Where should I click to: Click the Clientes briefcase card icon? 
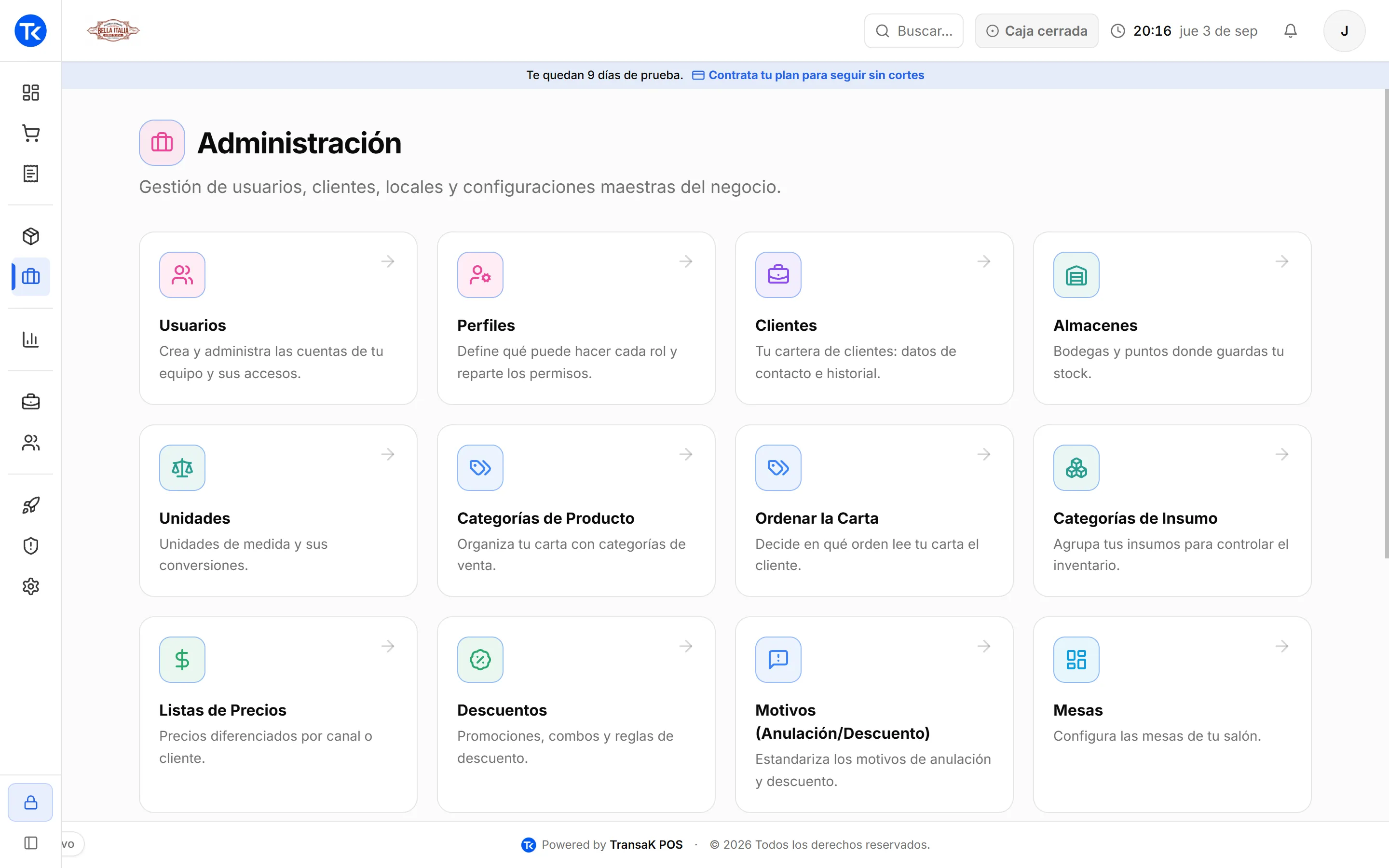778,275
